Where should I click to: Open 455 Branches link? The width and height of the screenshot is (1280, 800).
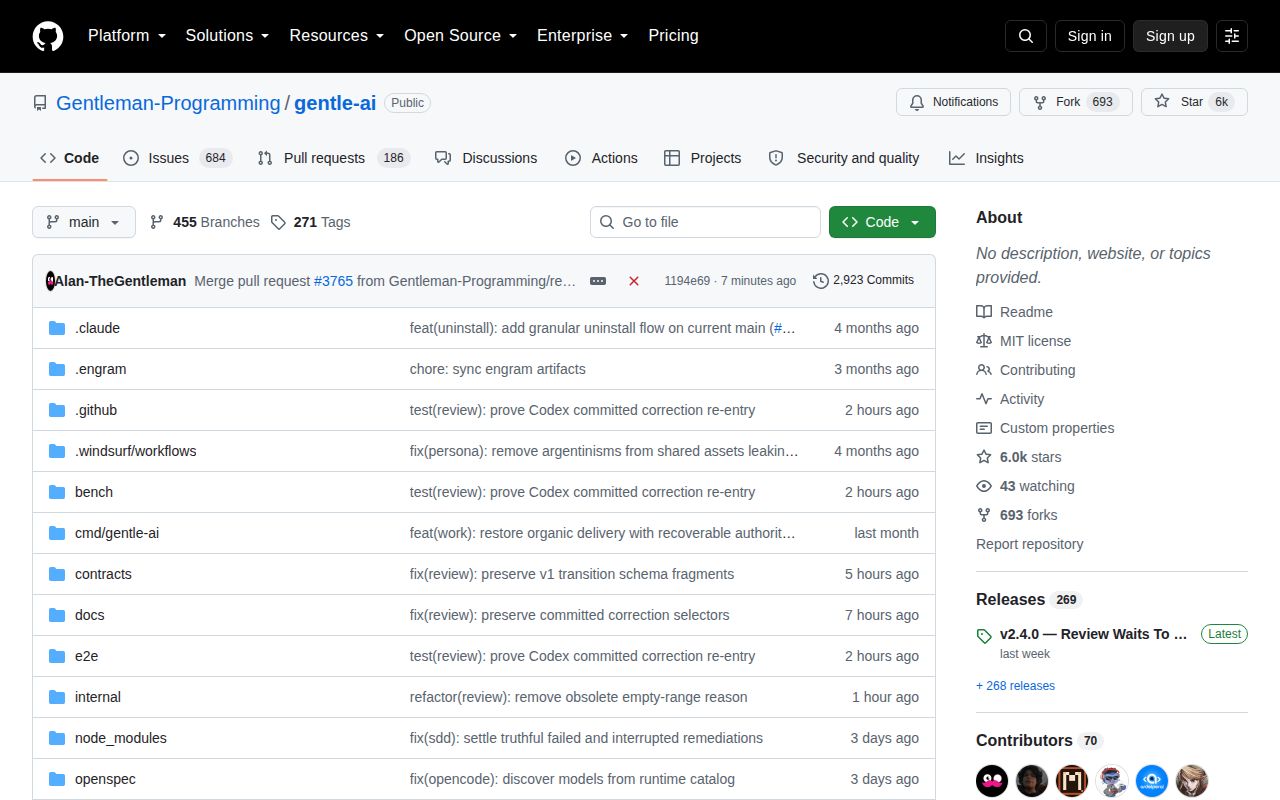point(205,222)
